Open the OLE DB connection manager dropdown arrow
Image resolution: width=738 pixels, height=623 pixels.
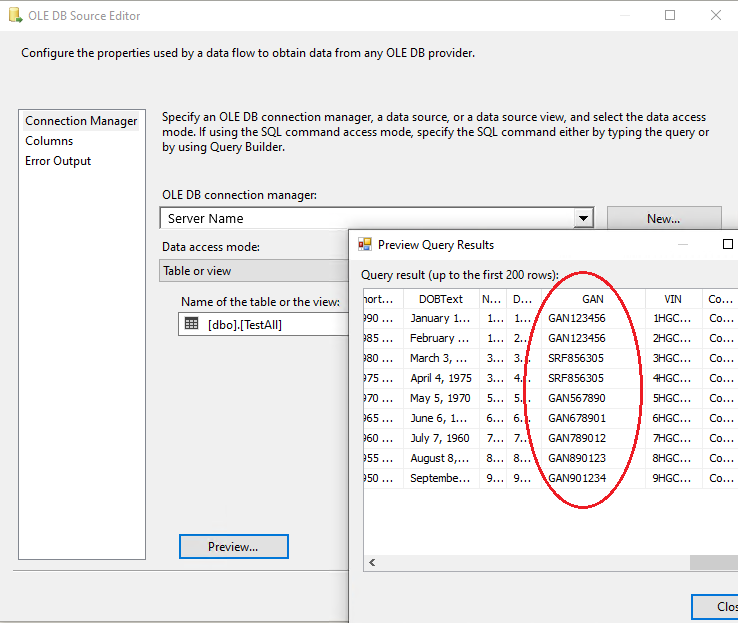pyautogui.click(x=583, y=218)
